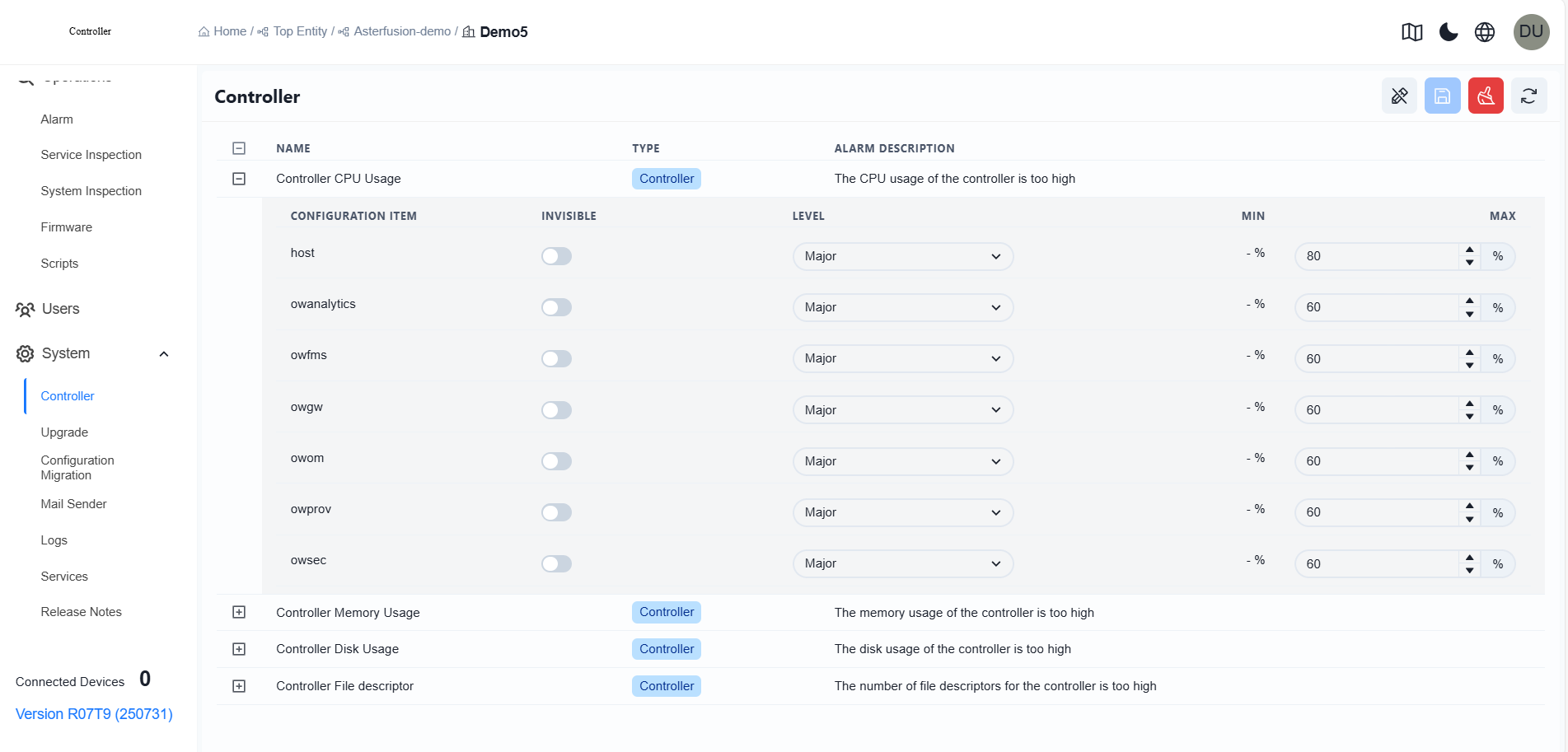
Task: Click the Controller logo text
Action: click(x=90, y=31)
